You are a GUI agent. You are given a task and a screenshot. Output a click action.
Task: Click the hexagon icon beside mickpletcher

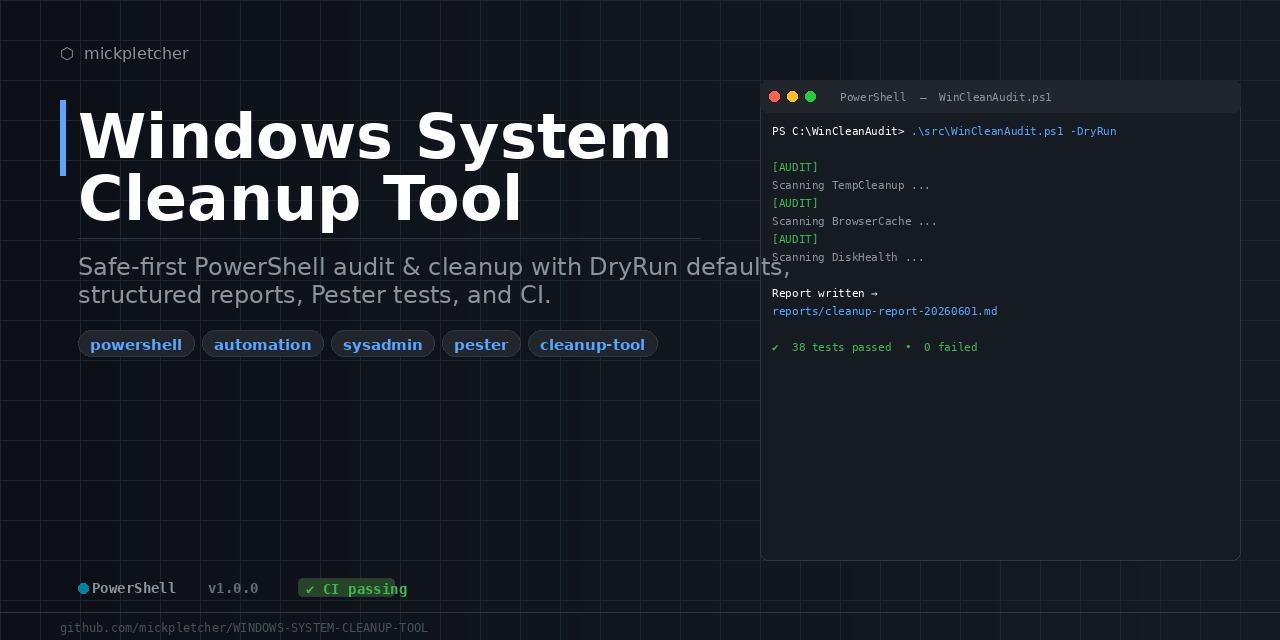point(67,54)
